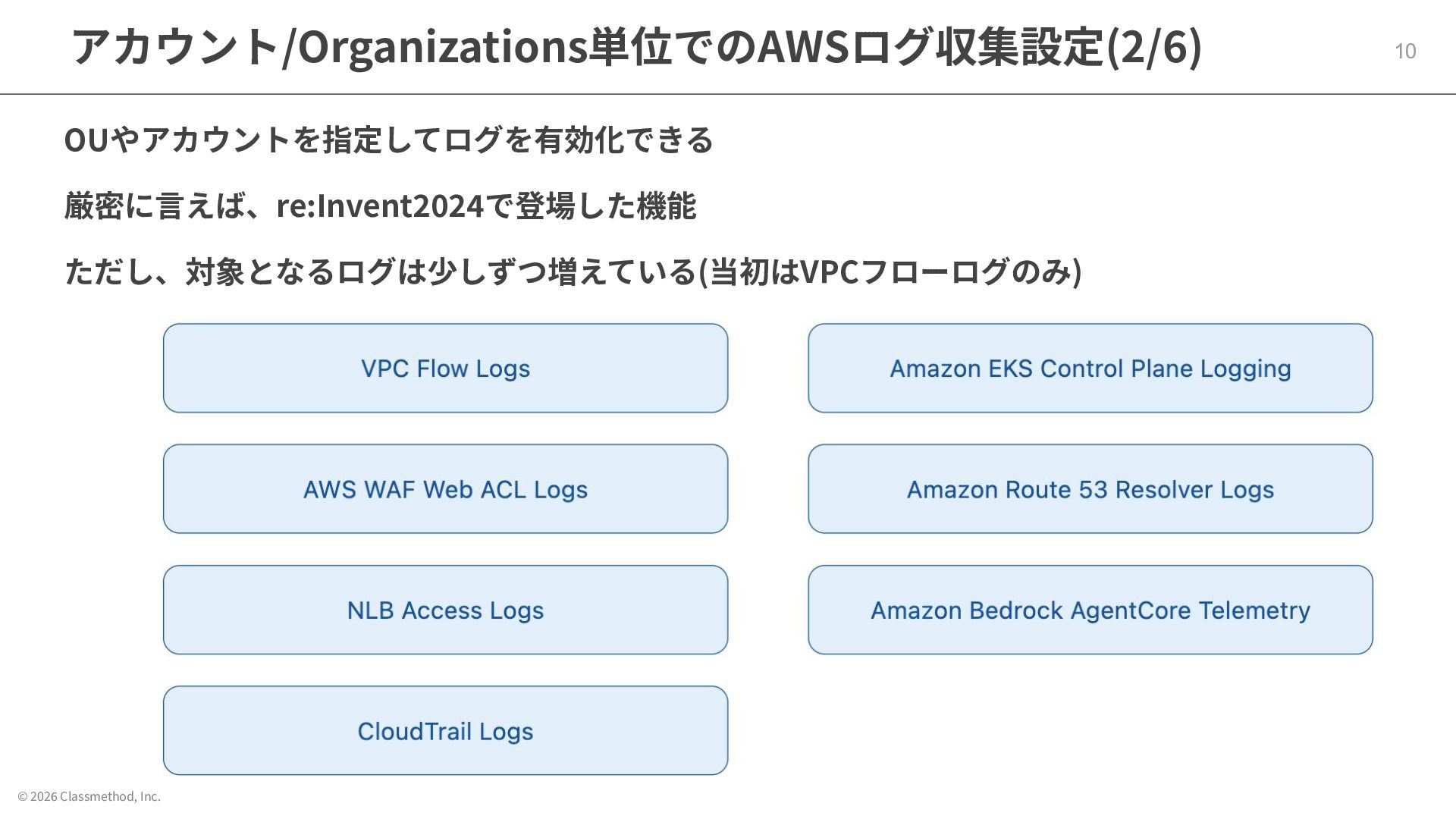Screen dimensions: 1456x819
Task: Click the 登場した機能 text
Action: pyautogui.click(x=605, y=206)
